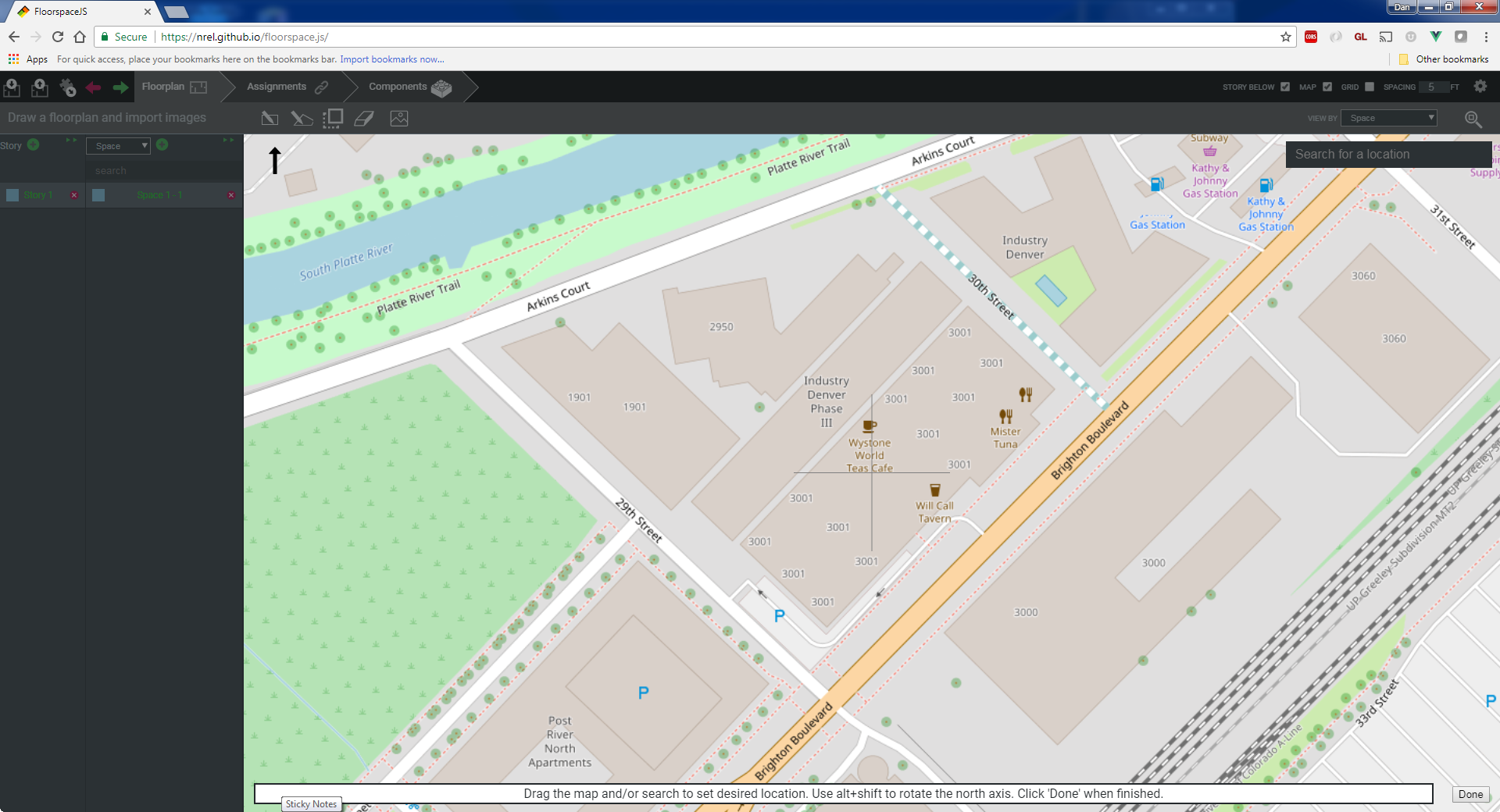Open the Other bookmarks folder
The width and height of the screenshot is (1500, 812).
(x=1444, y=59)
